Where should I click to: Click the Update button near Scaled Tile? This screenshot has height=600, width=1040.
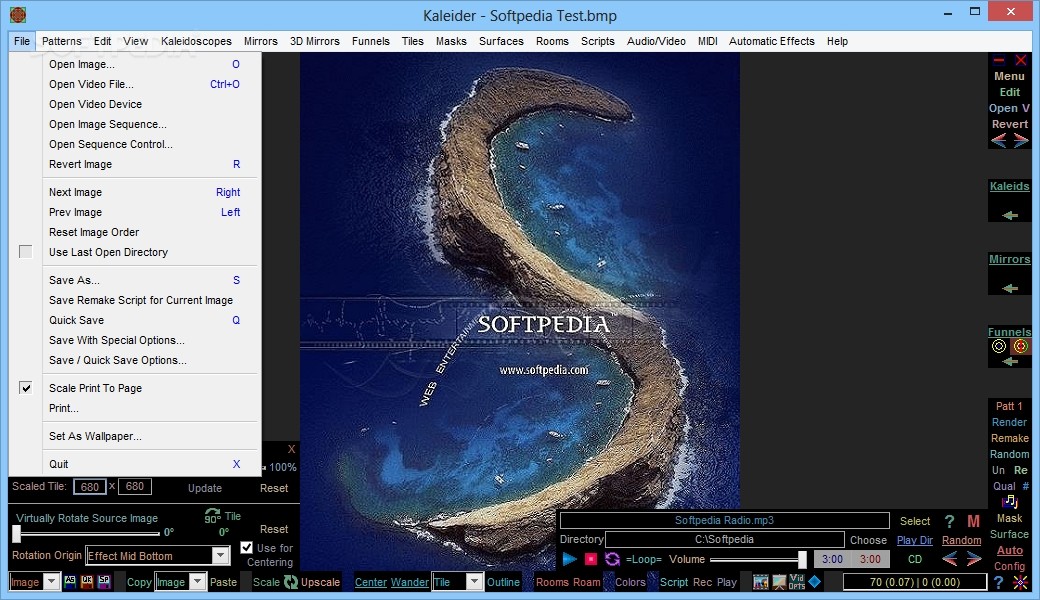click(x=205, y=488)
